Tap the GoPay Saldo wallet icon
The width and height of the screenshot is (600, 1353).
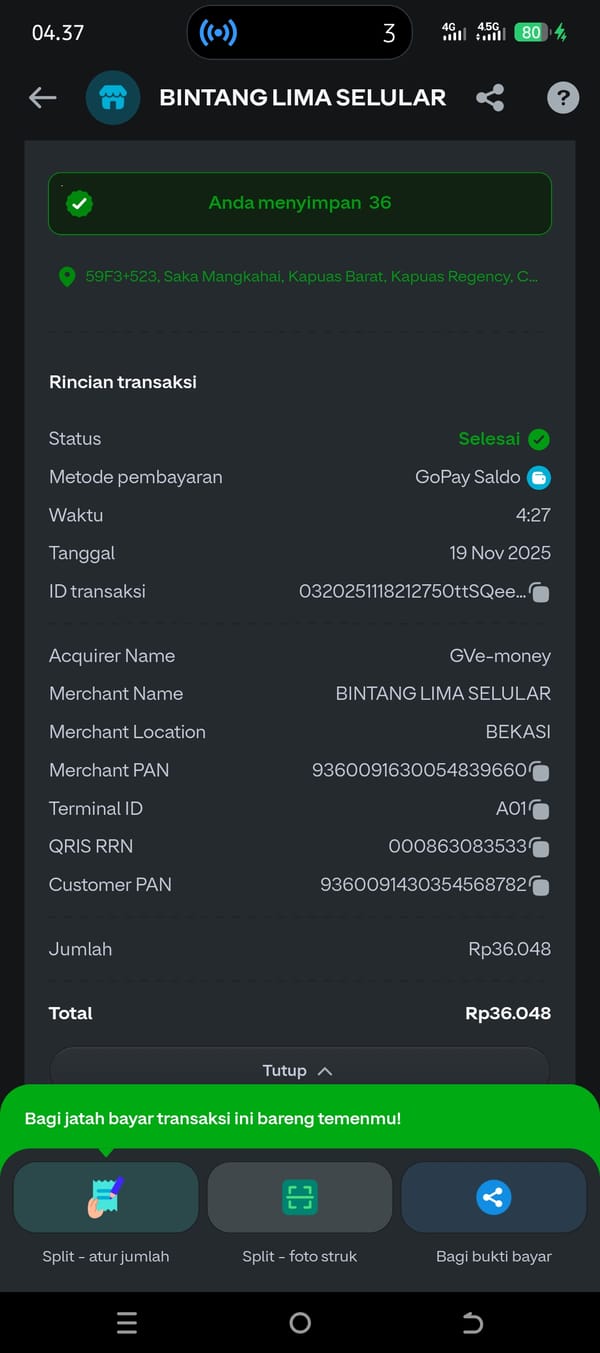(539, 478)
